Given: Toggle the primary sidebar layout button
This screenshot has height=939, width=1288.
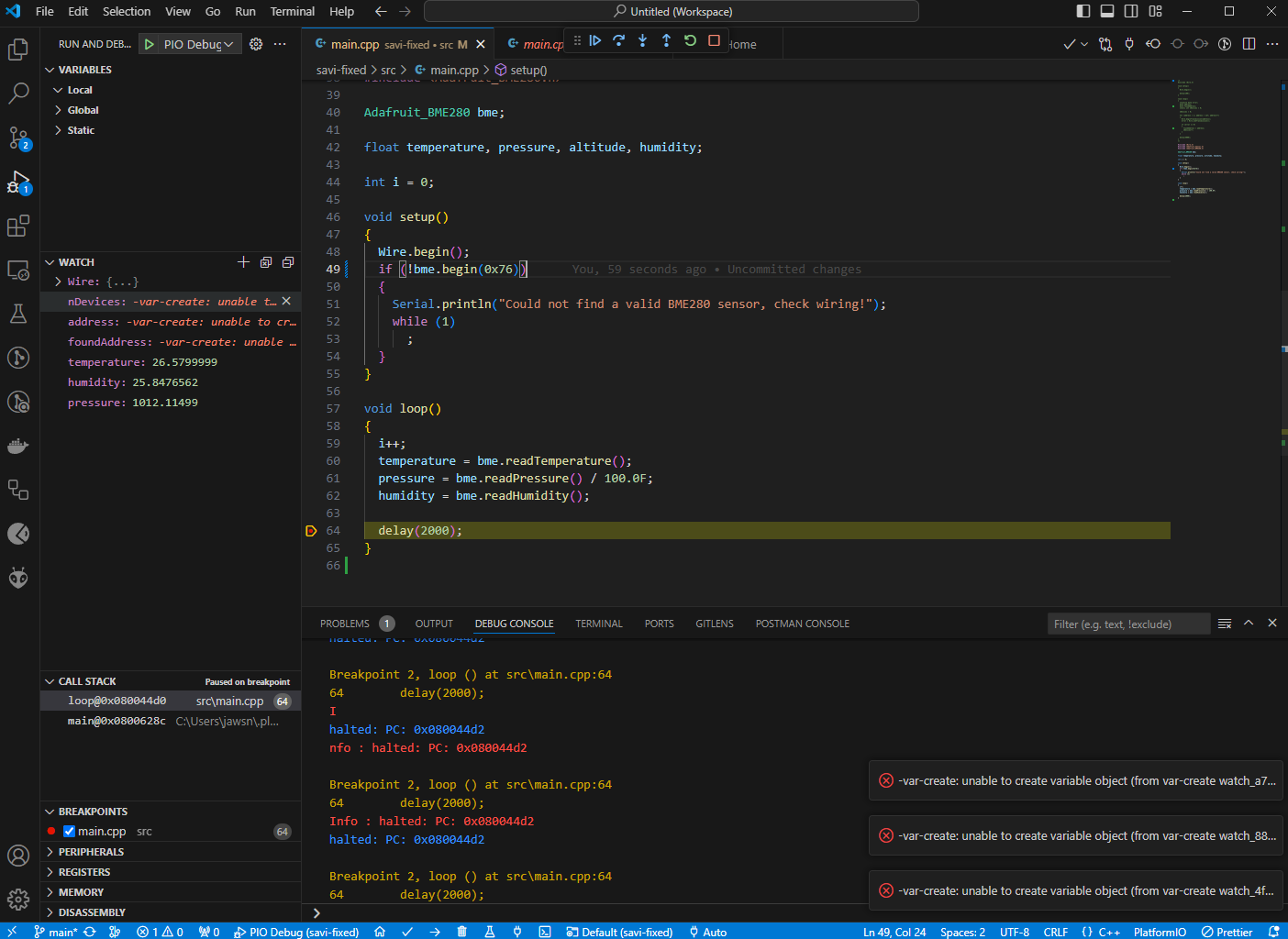Looking at the screenshot, I should [1083, 11].
